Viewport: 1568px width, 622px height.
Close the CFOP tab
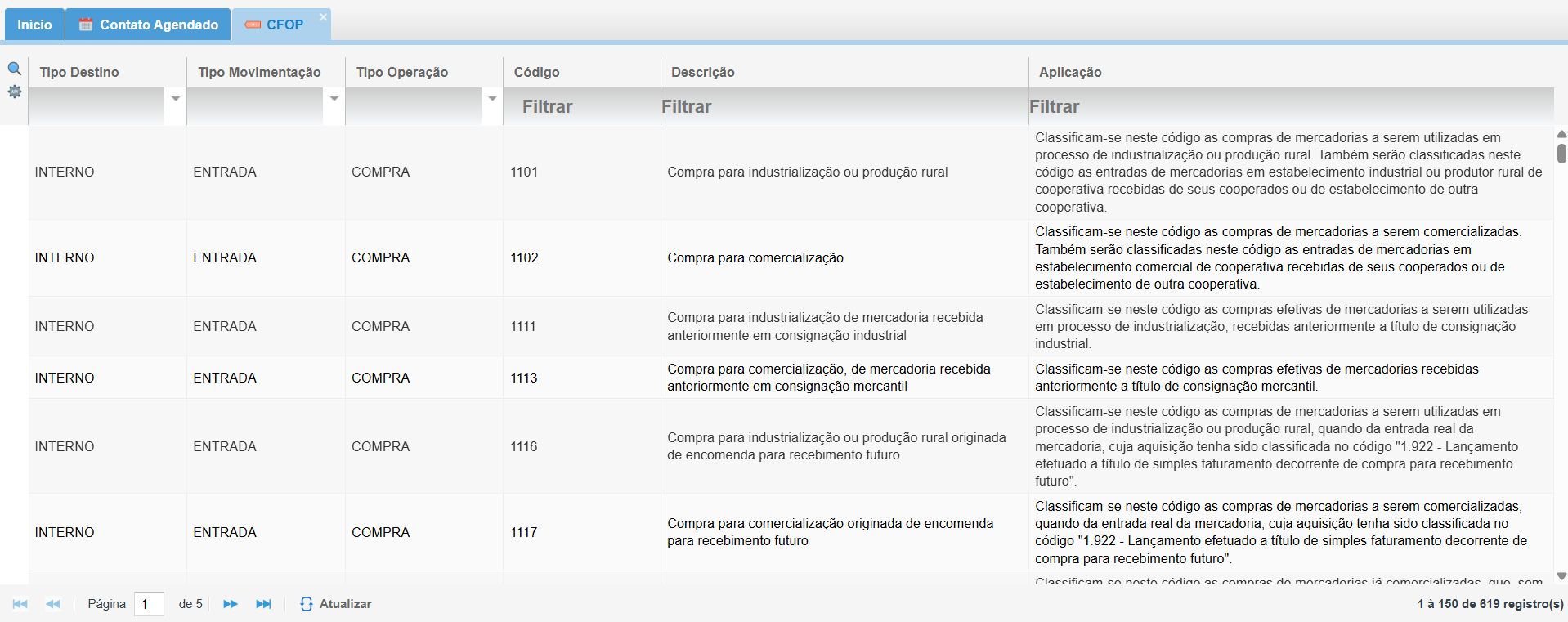pyautogui.click(x=323, y=17)
